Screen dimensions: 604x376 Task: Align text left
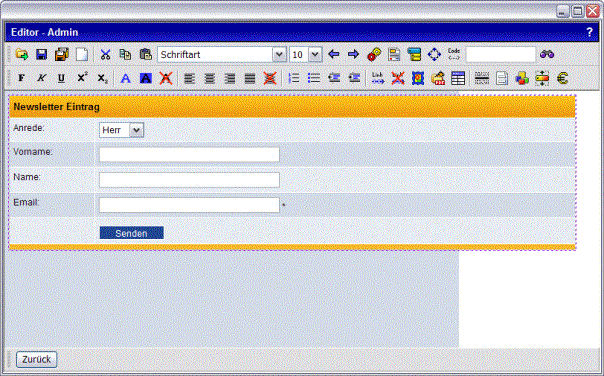[x=189, y=78]
